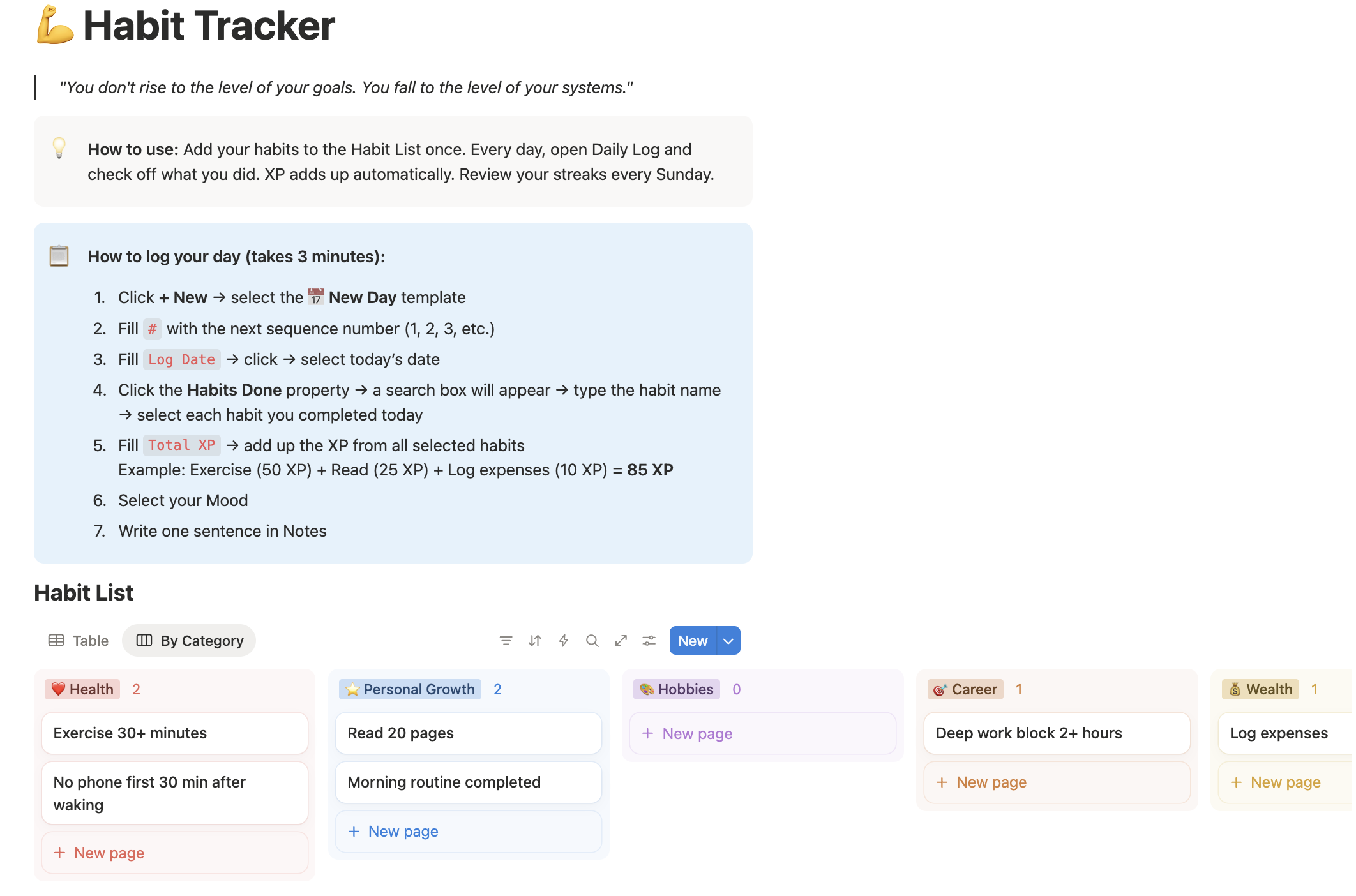The width and height of the screenshot is (1356, 896).
Task: Open the filter options in Habit List toolbar
Action: 506,640
